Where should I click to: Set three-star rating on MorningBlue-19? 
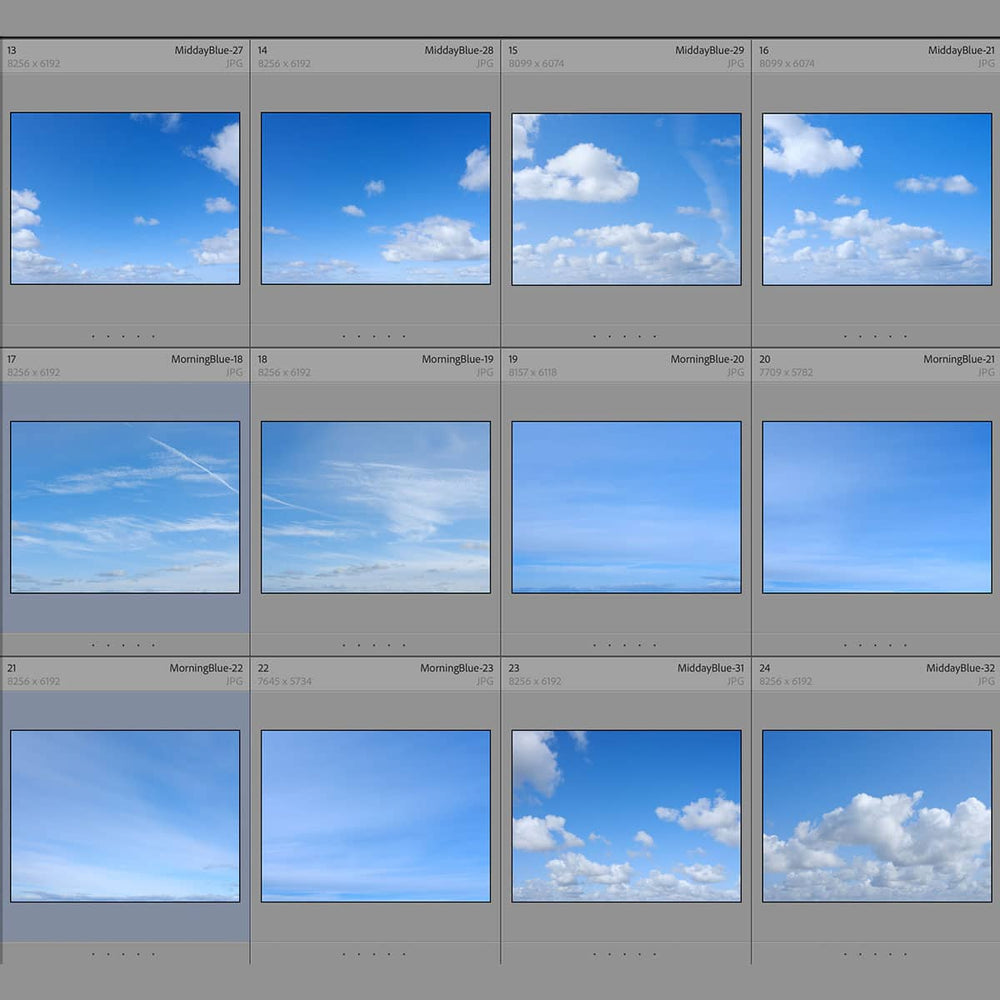point(374,646)
